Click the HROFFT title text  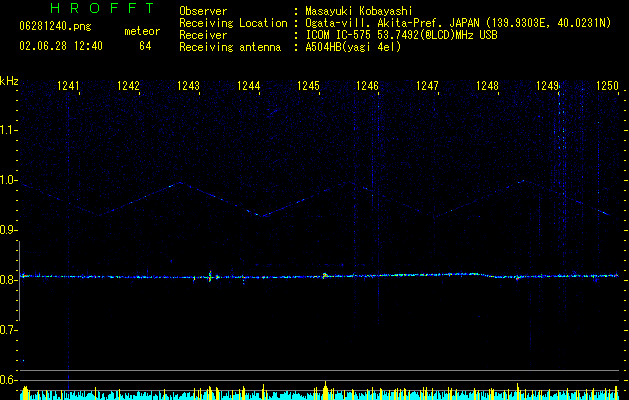pyautogui.click(x=103, y=8)
